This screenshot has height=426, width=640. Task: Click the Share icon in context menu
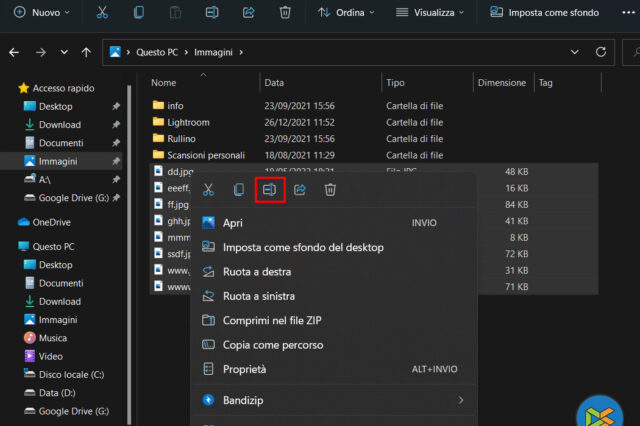[299, 189]
